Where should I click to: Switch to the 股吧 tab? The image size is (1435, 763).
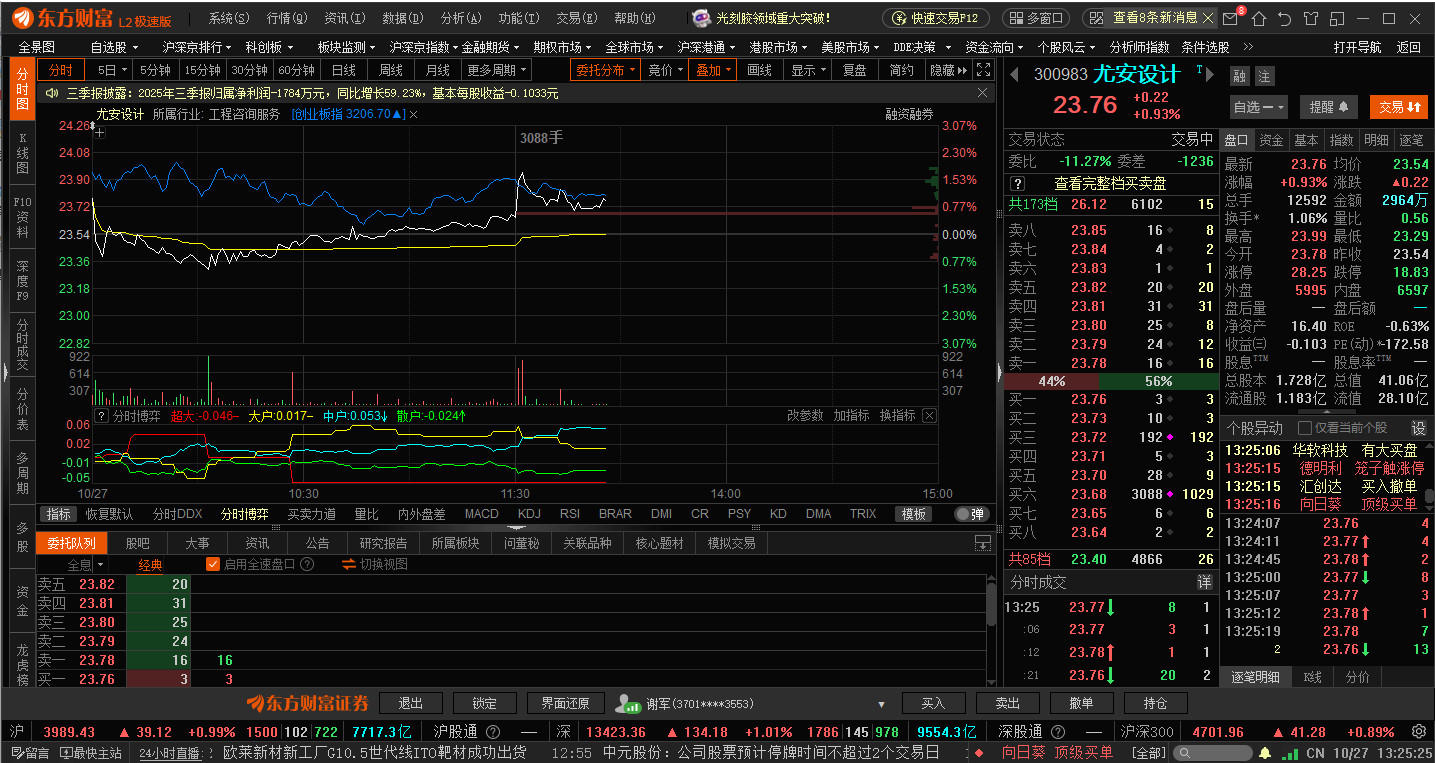click(x=137, y=543)
